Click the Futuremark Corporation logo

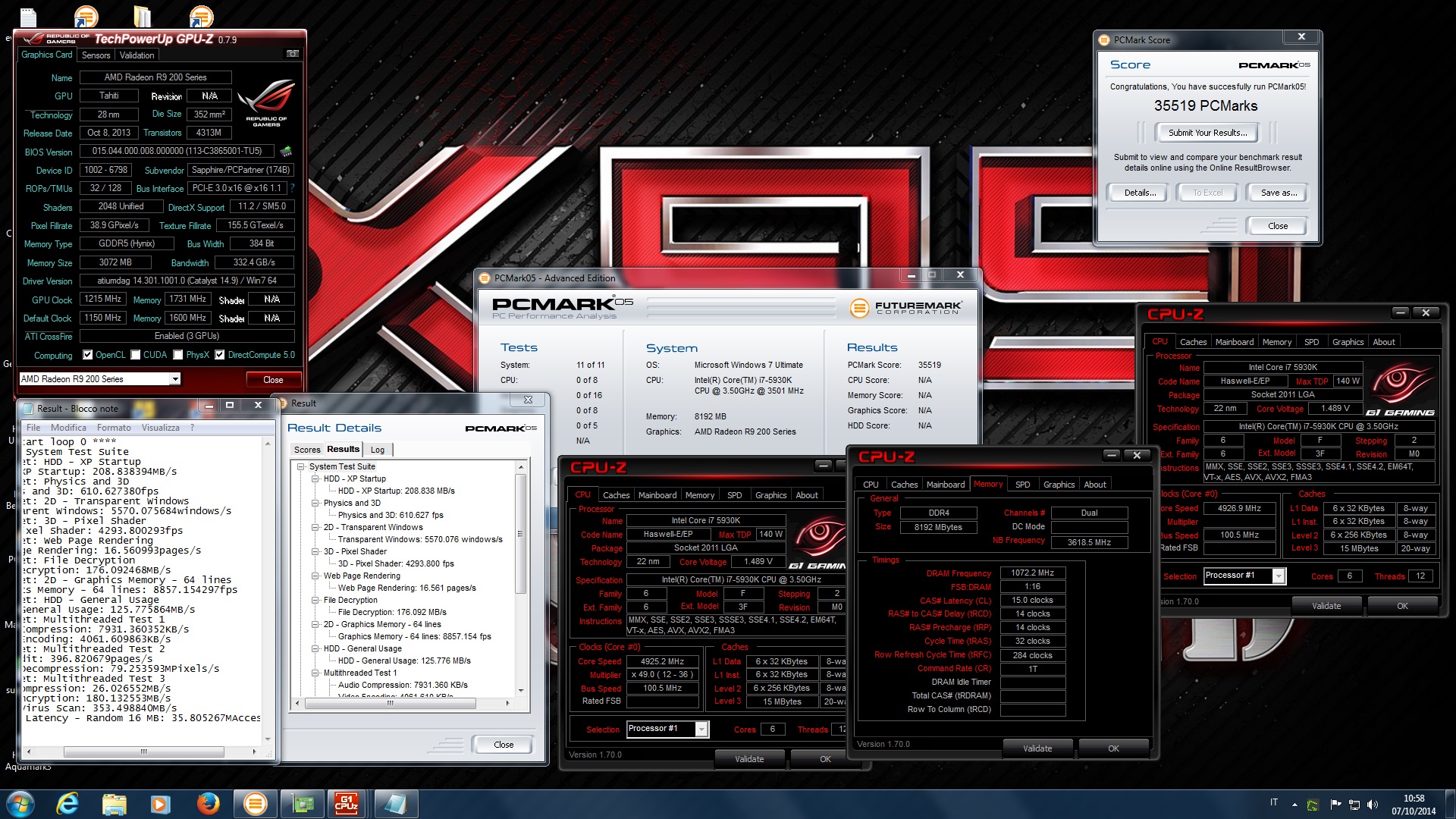(x=905, y=308)
